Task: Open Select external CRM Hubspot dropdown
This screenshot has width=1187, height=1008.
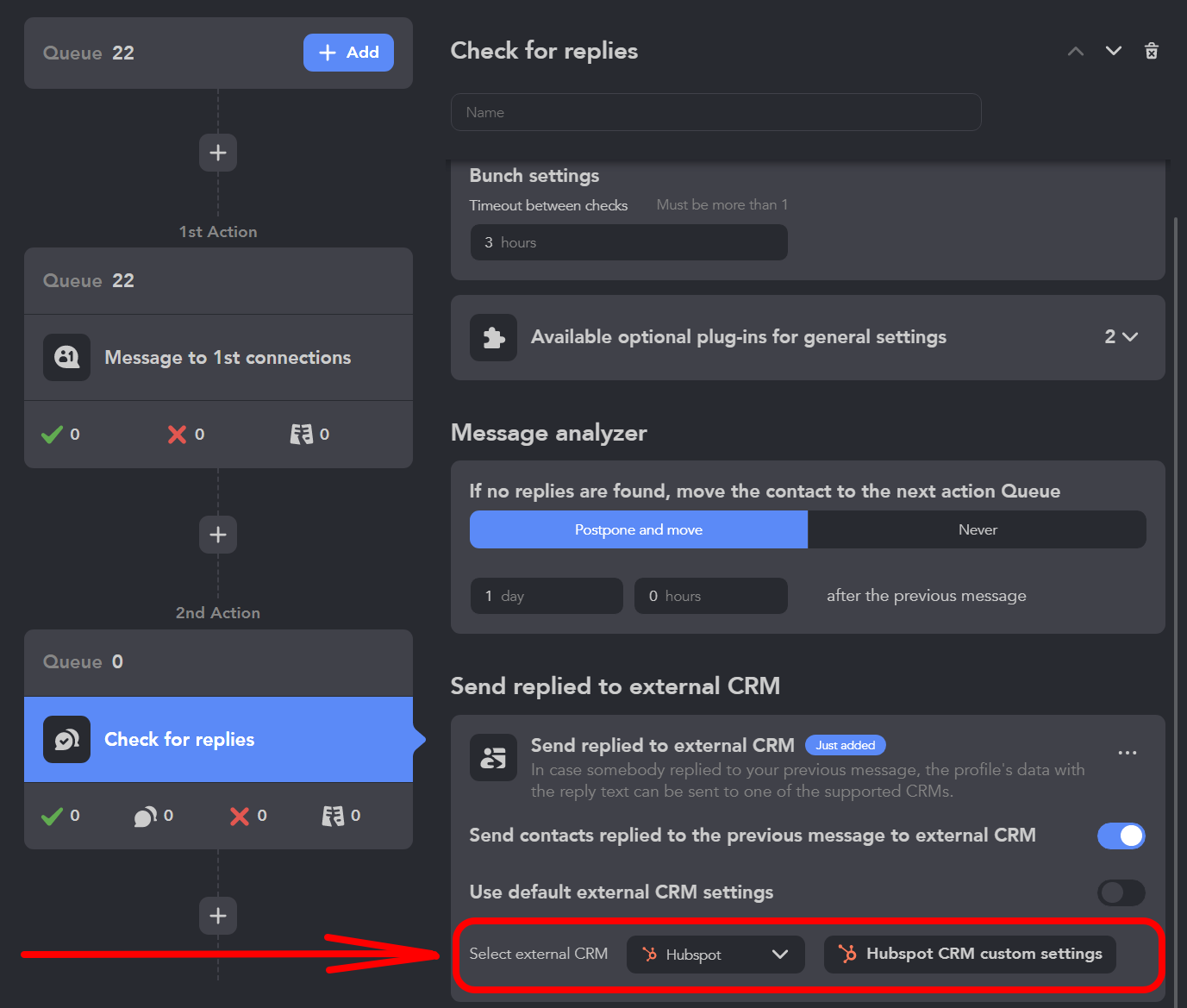Action: 715,955
